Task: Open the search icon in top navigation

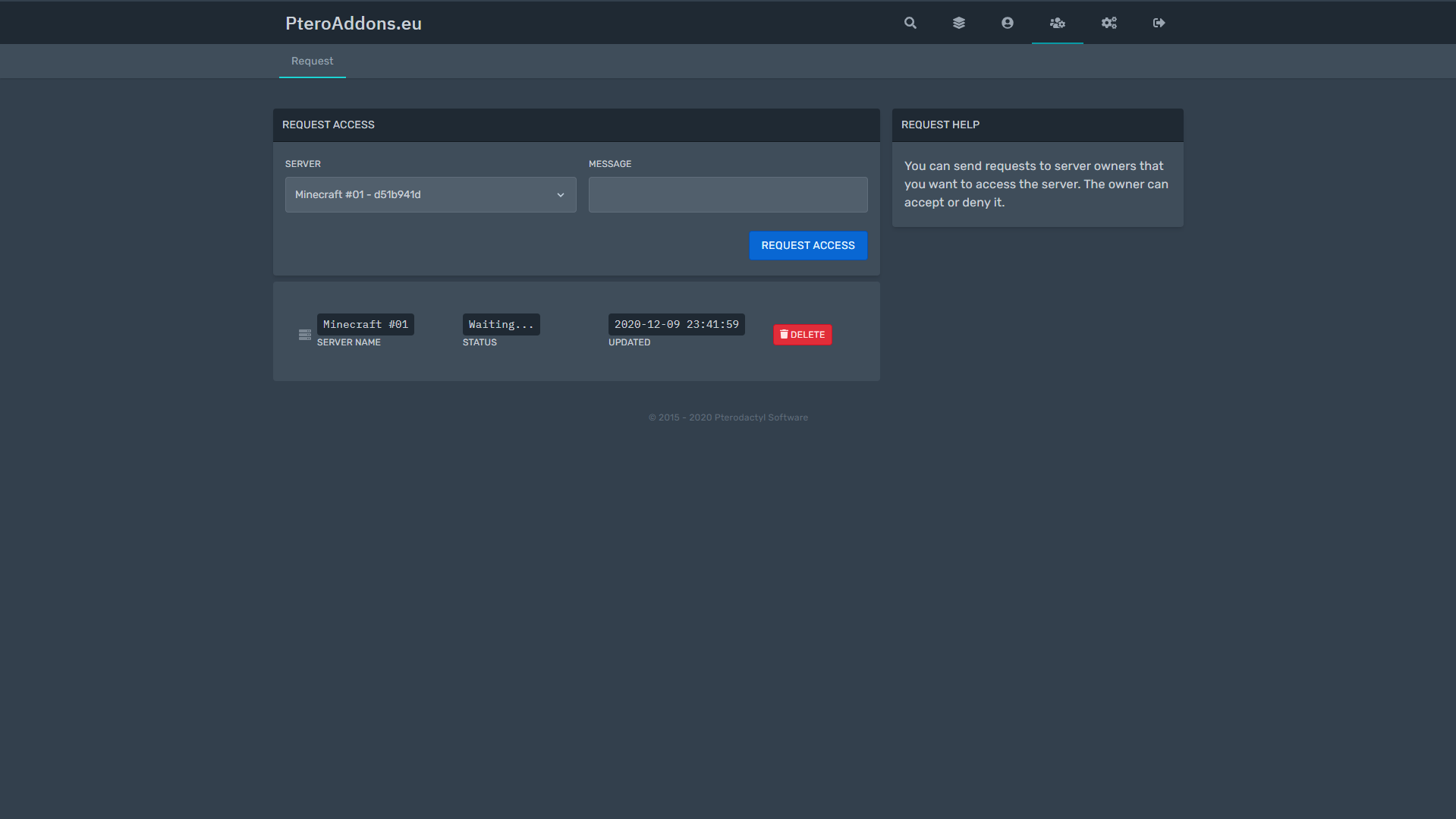Action: click(x=910, y=23)
